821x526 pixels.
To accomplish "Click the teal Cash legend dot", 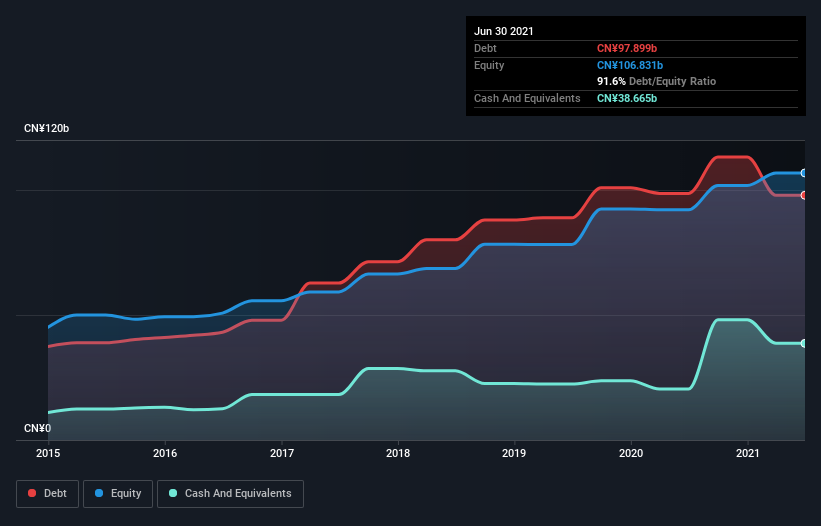I will pyautogui.click(x=173, y=493).
